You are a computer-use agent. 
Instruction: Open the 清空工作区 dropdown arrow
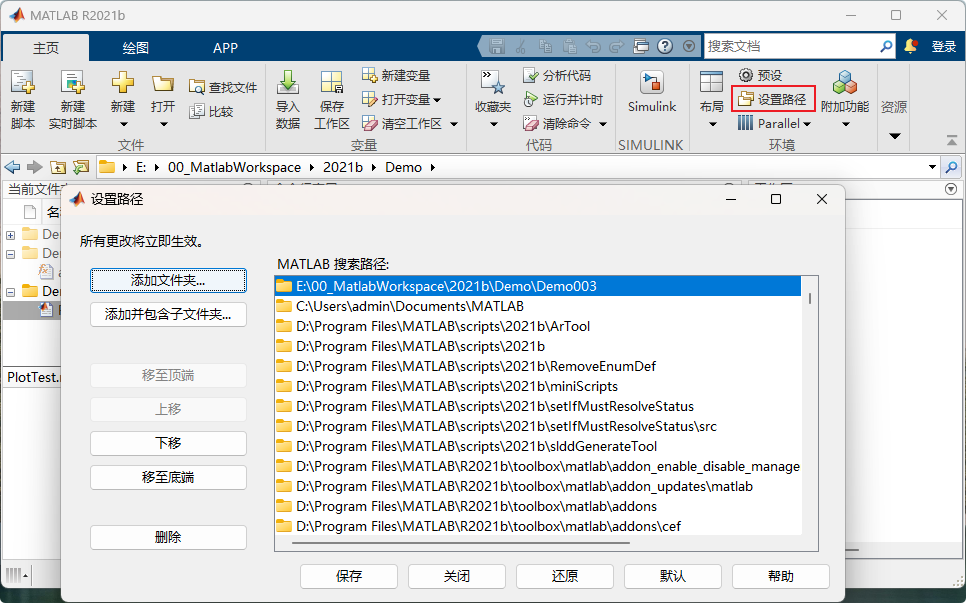pyautogui.click(x=453, y=124)
